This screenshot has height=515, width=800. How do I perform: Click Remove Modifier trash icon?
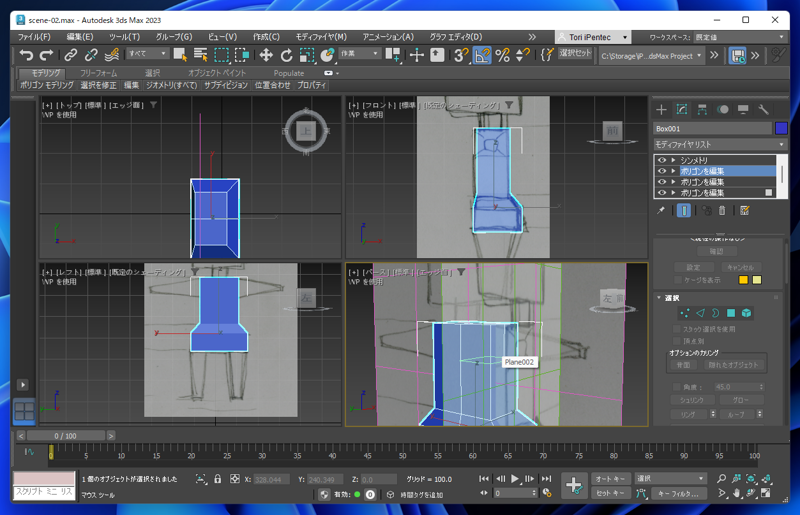(722, 210)
